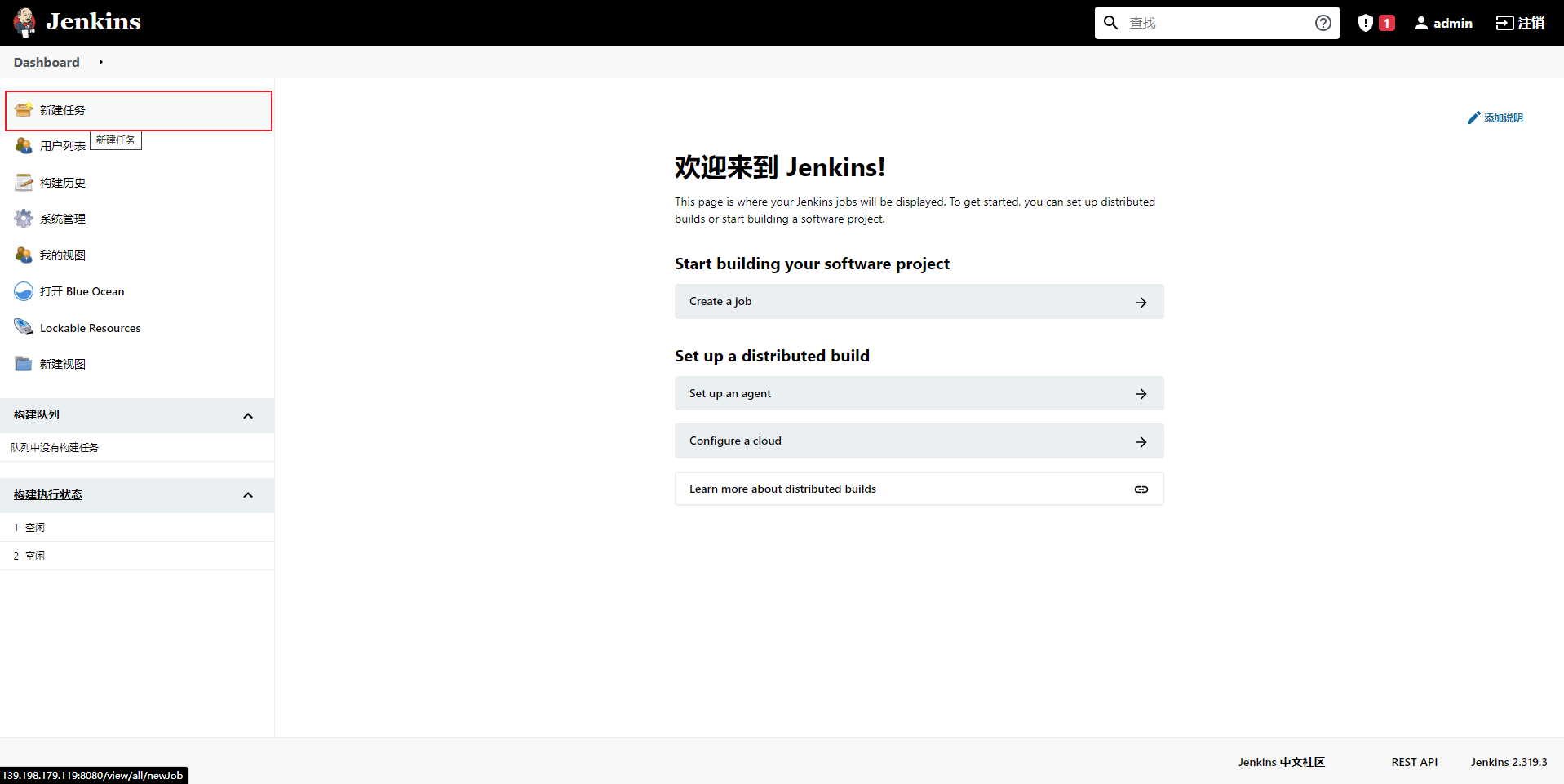Open 系统管理 in the sidebar

tap(63, 219)
